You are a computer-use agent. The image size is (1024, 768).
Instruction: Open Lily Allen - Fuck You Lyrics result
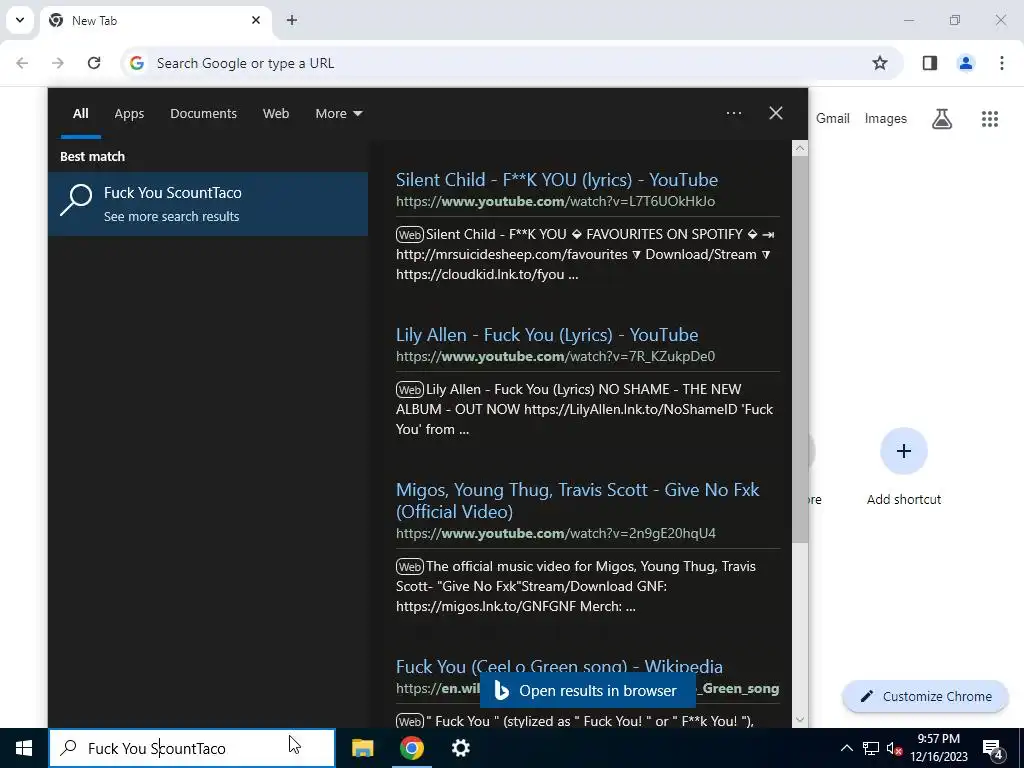click(x=547, y=335)
